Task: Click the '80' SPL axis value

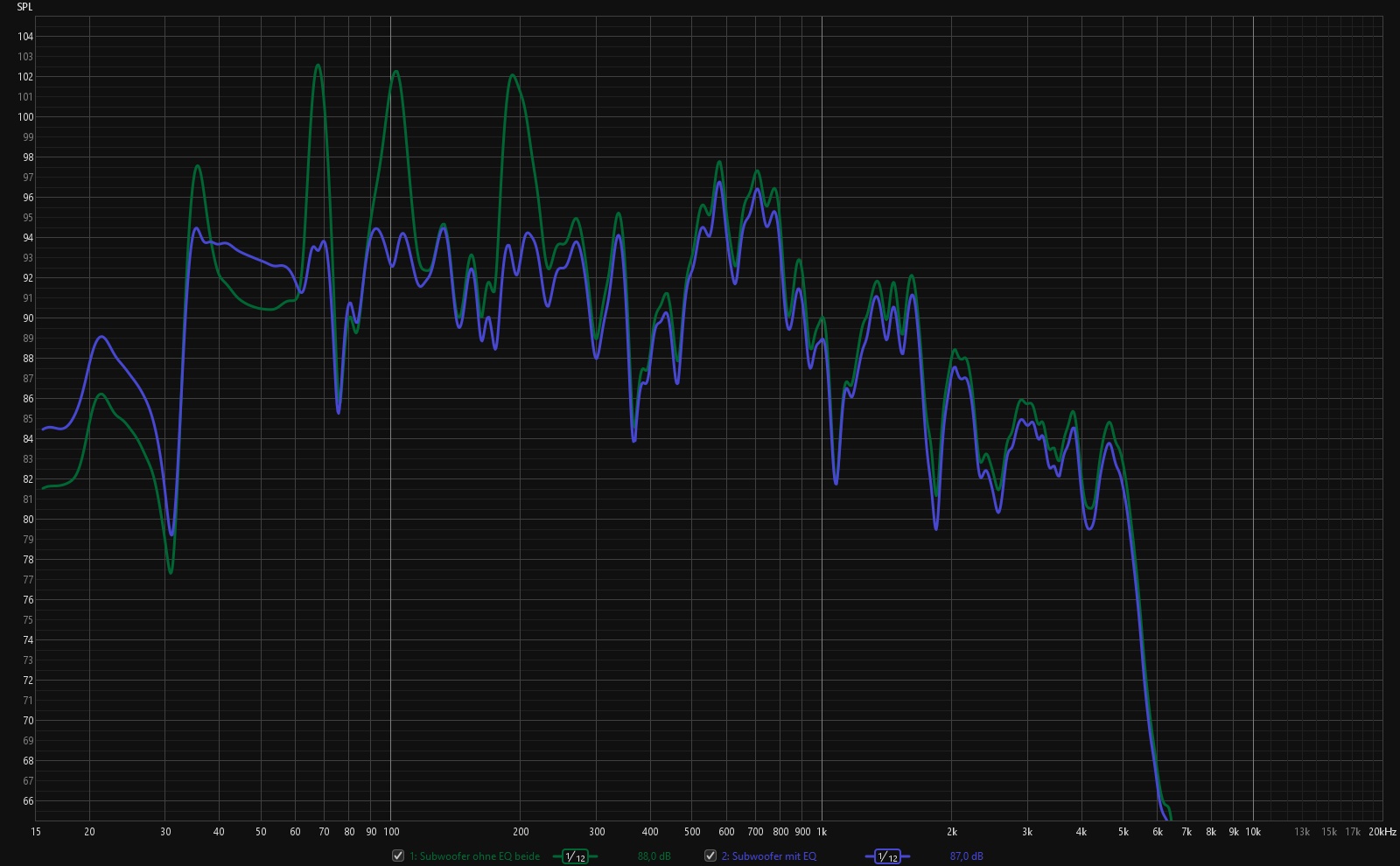Action: click(28, 520)
